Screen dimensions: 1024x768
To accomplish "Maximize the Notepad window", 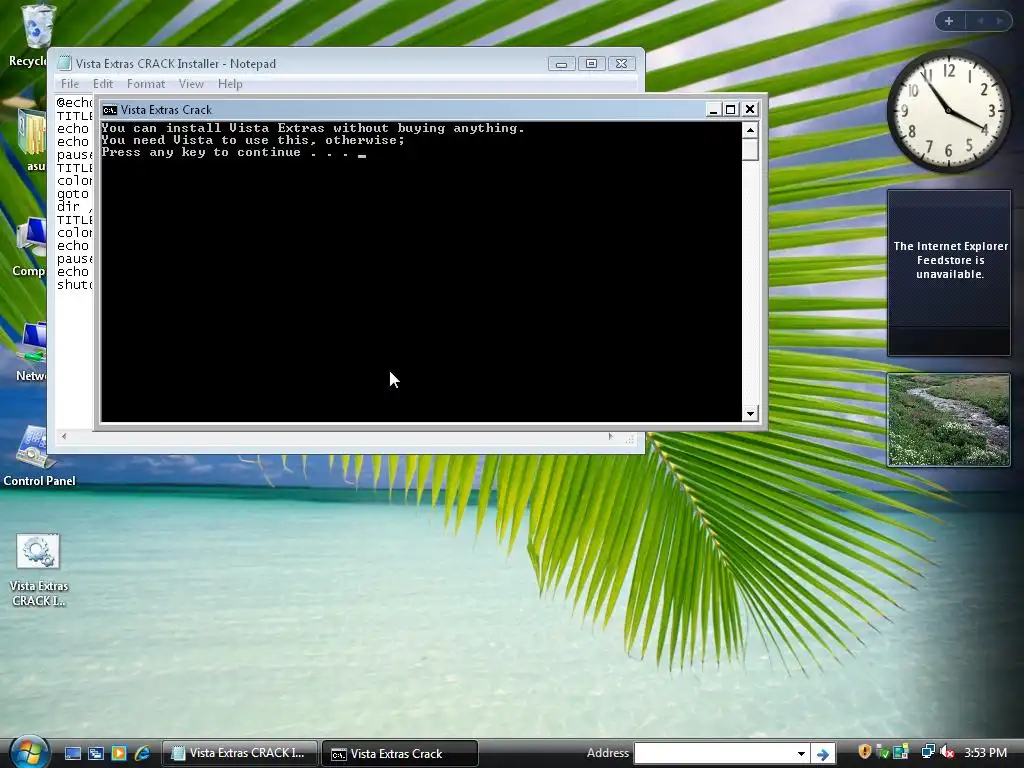I will click(x=591, y=64).
